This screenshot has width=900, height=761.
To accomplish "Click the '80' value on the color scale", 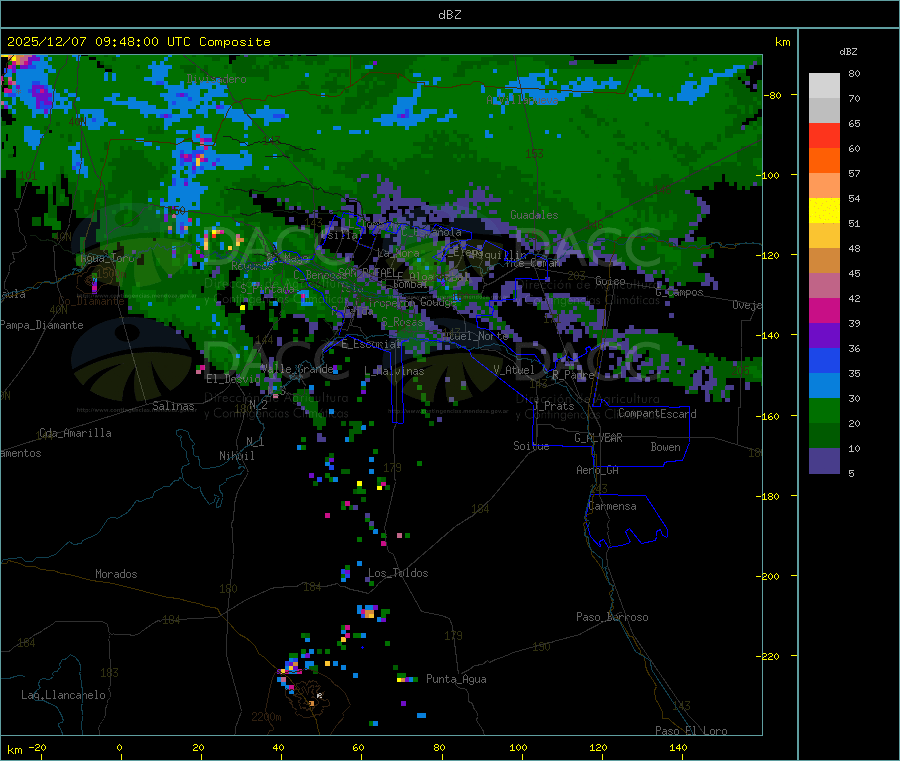I will point(854,73).
